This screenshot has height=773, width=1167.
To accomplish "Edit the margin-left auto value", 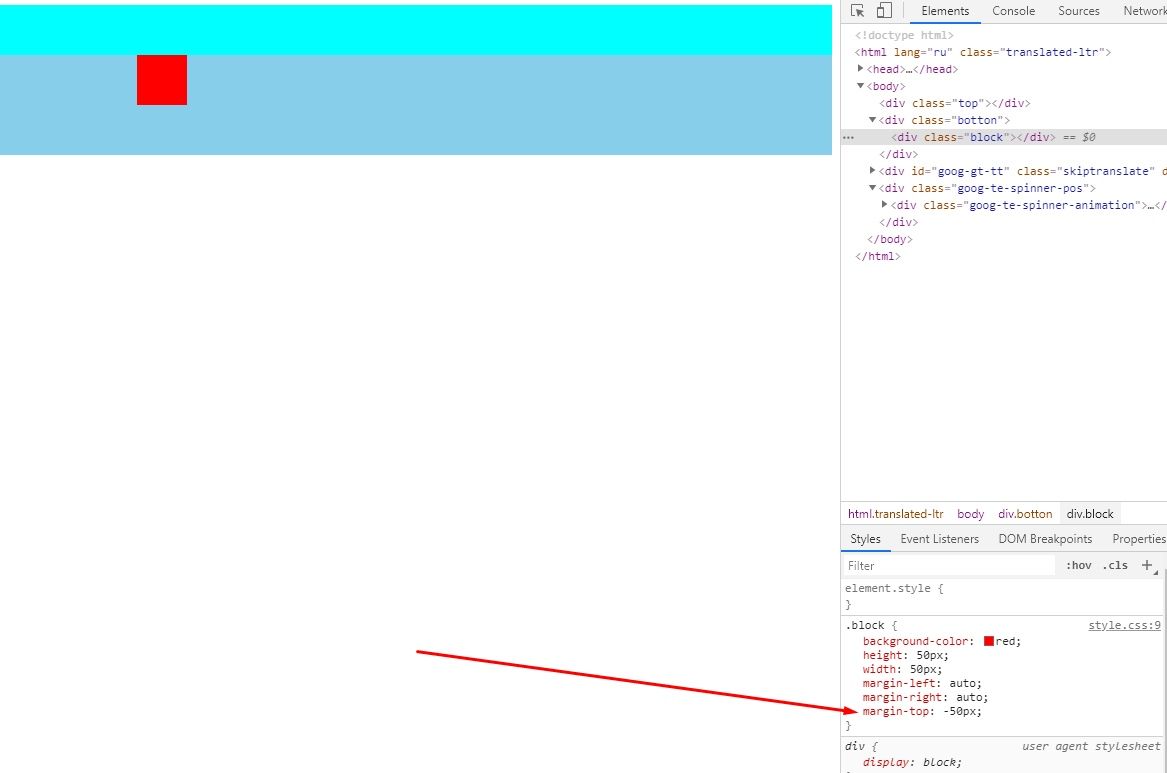I will pyautogui.click(x=962, y=683).
